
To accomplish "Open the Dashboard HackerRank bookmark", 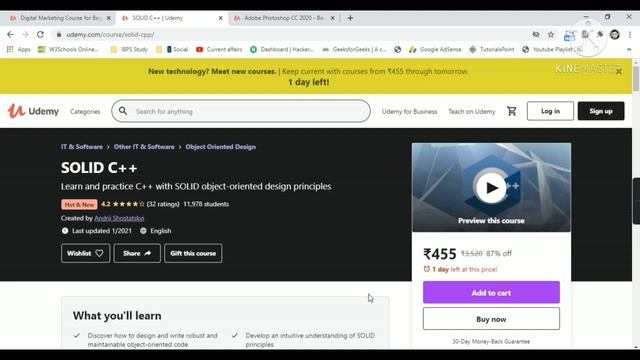I will 282,49.
